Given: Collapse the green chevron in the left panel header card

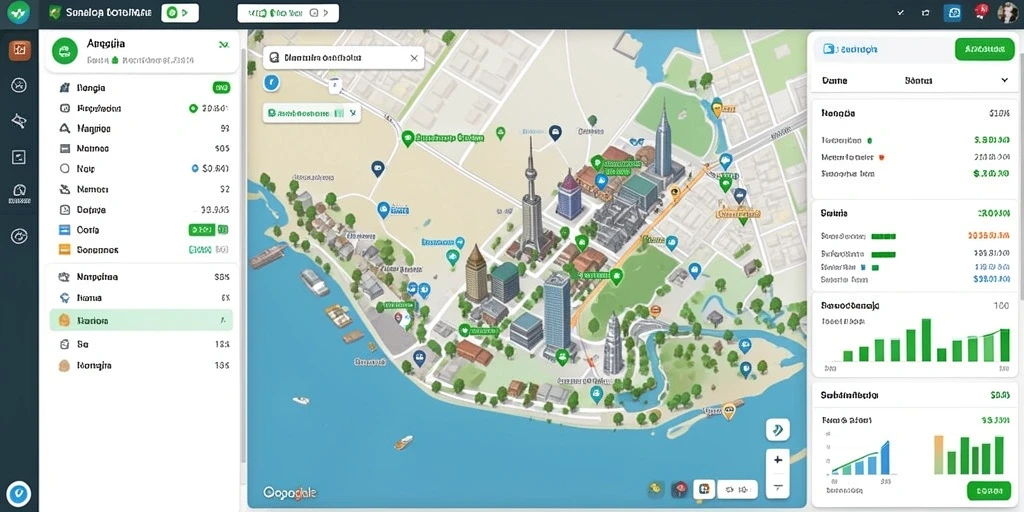Looking at the screenshot, I should [x=224, y=45].
